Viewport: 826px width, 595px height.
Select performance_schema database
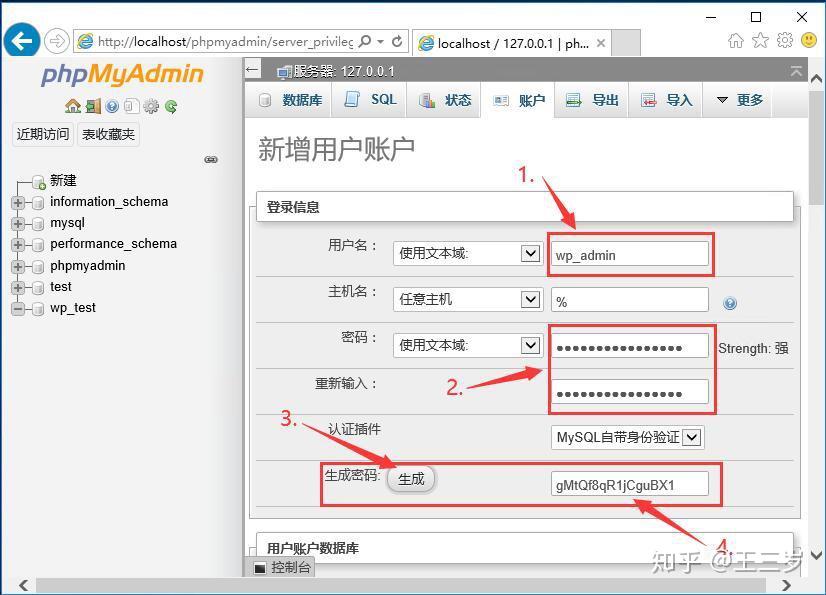click(x=113, y=243)
